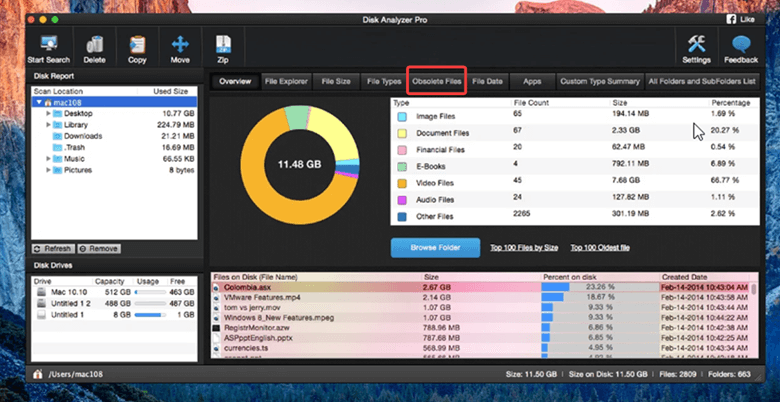The width and height of the screenshot is (780, 402).
Task: Open the Feedback speech bubble icon
Action: 741,44
